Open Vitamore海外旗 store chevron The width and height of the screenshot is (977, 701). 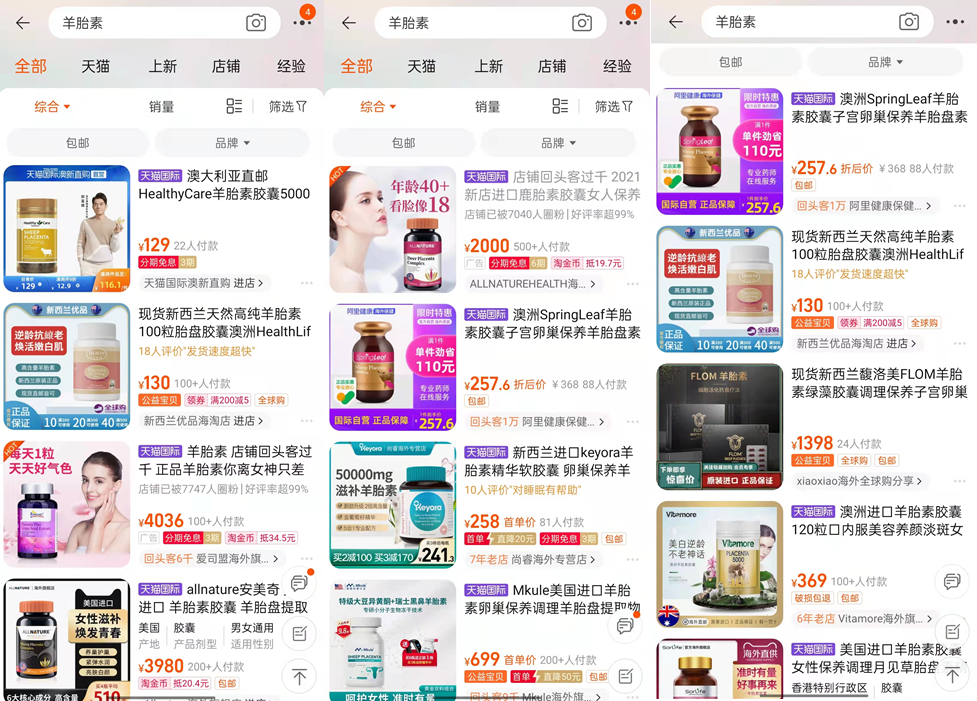(864, 619)
